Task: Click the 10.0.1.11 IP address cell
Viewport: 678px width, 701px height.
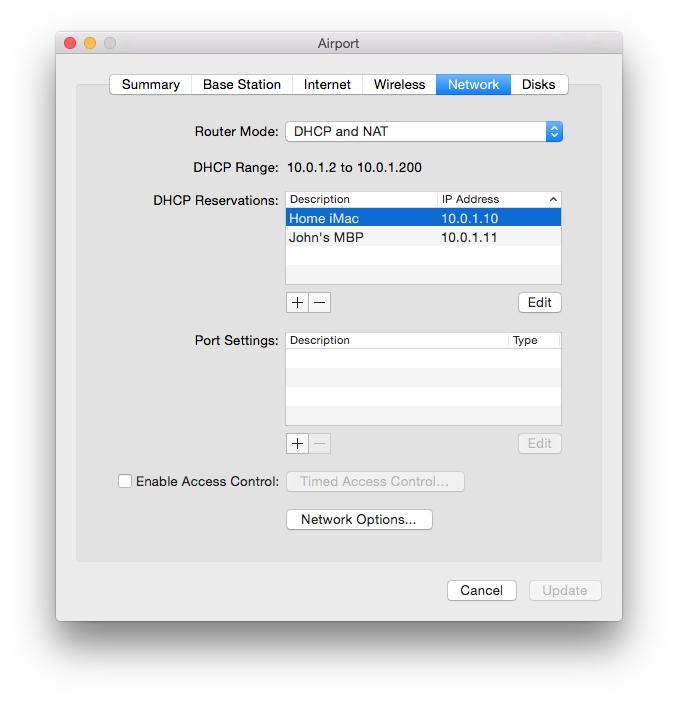Action: (x=469, y=237)
